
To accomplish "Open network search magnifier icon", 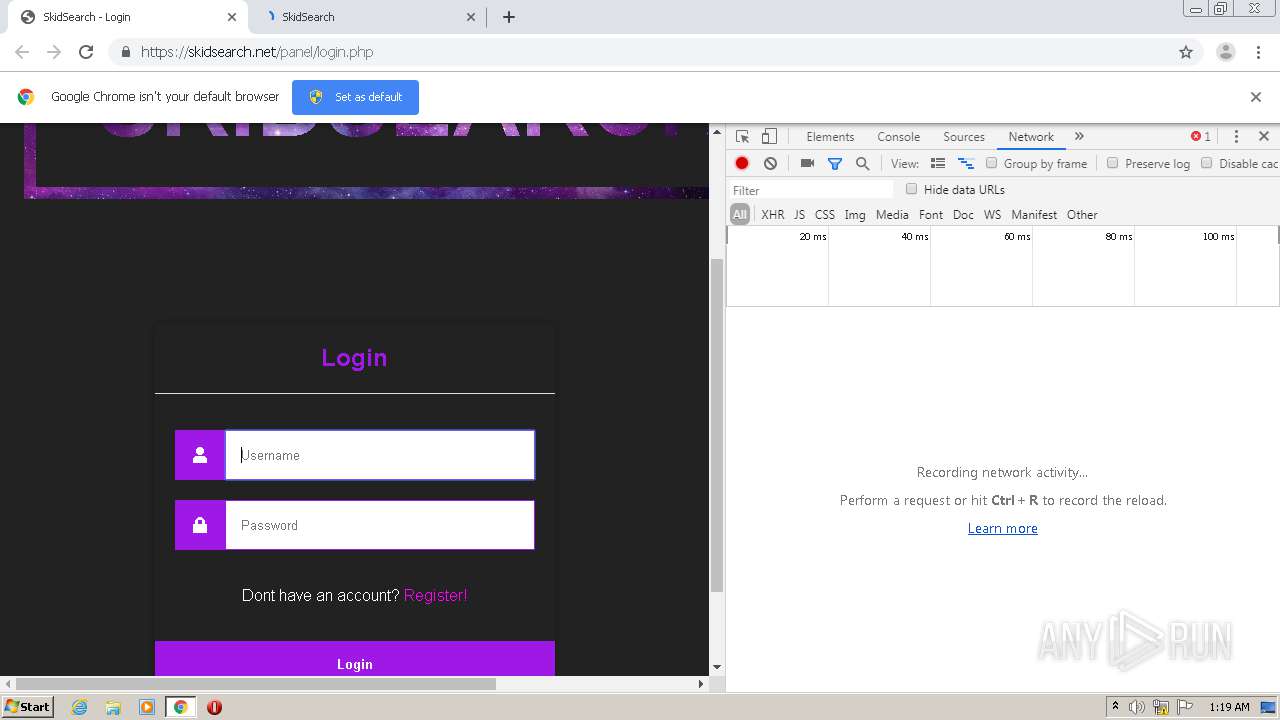I will [862, 163].
